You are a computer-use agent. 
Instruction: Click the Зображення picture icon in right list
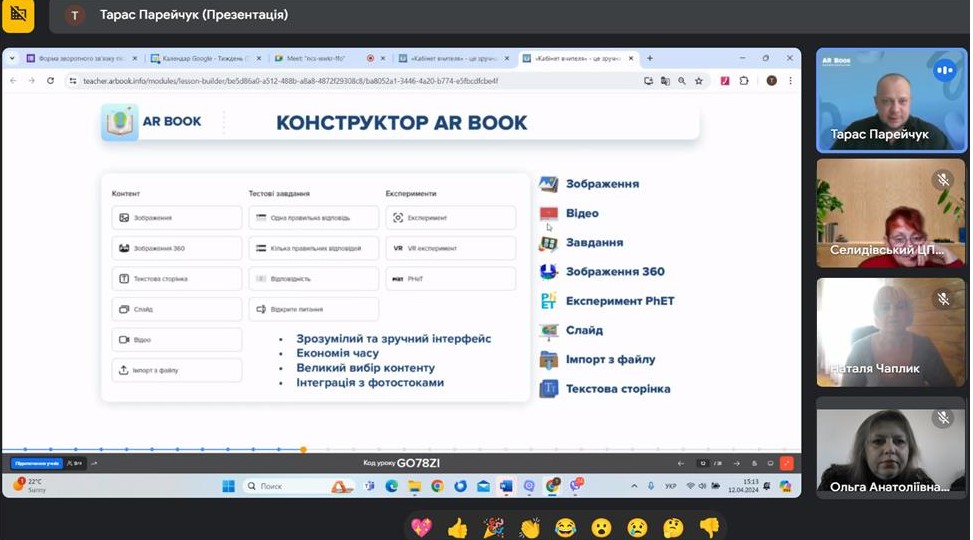click(x=549, y=184)
